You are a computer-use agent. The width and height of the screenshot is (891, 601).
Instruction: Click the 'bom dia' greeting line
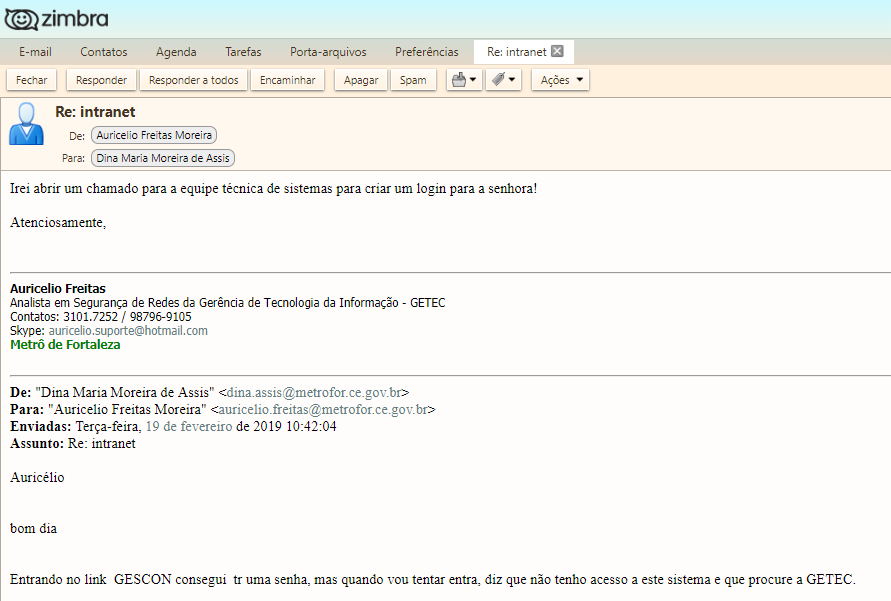pyautogui.click(x=34, y=528)
